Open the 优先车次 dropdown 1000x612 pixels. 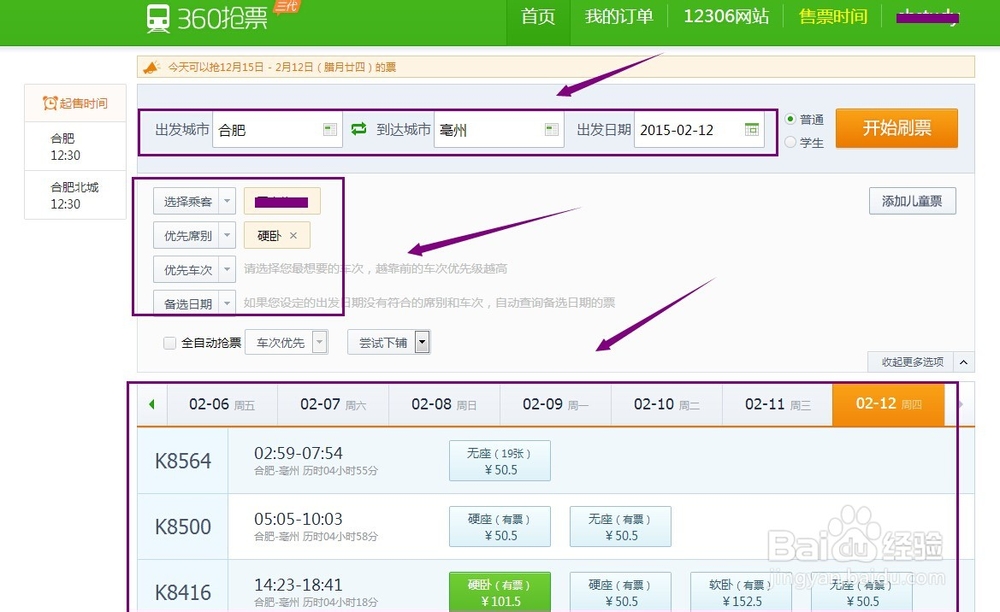coord(193,268)
